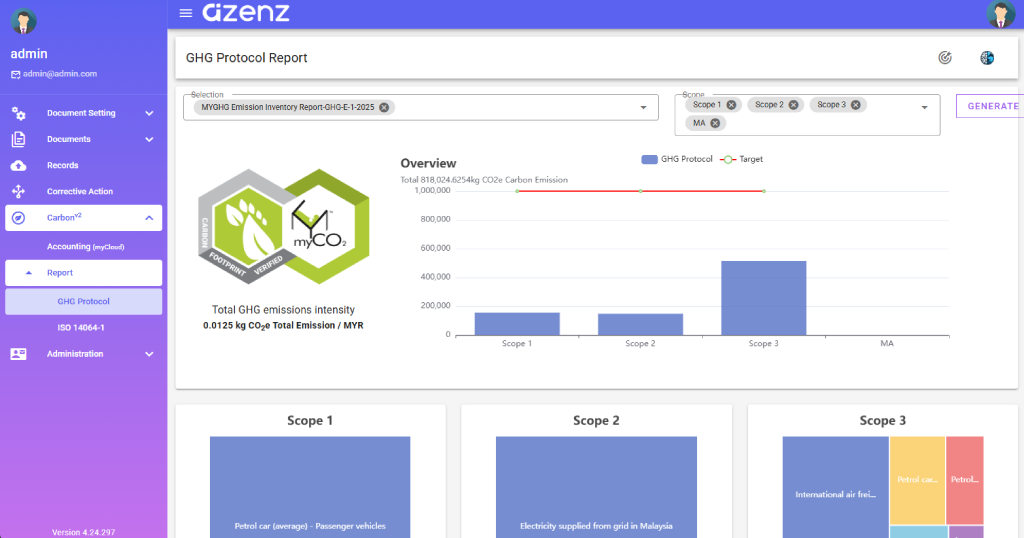Open Corrective Action in sidebar
Screen dimensions: 1024x538
click(79, 191)
